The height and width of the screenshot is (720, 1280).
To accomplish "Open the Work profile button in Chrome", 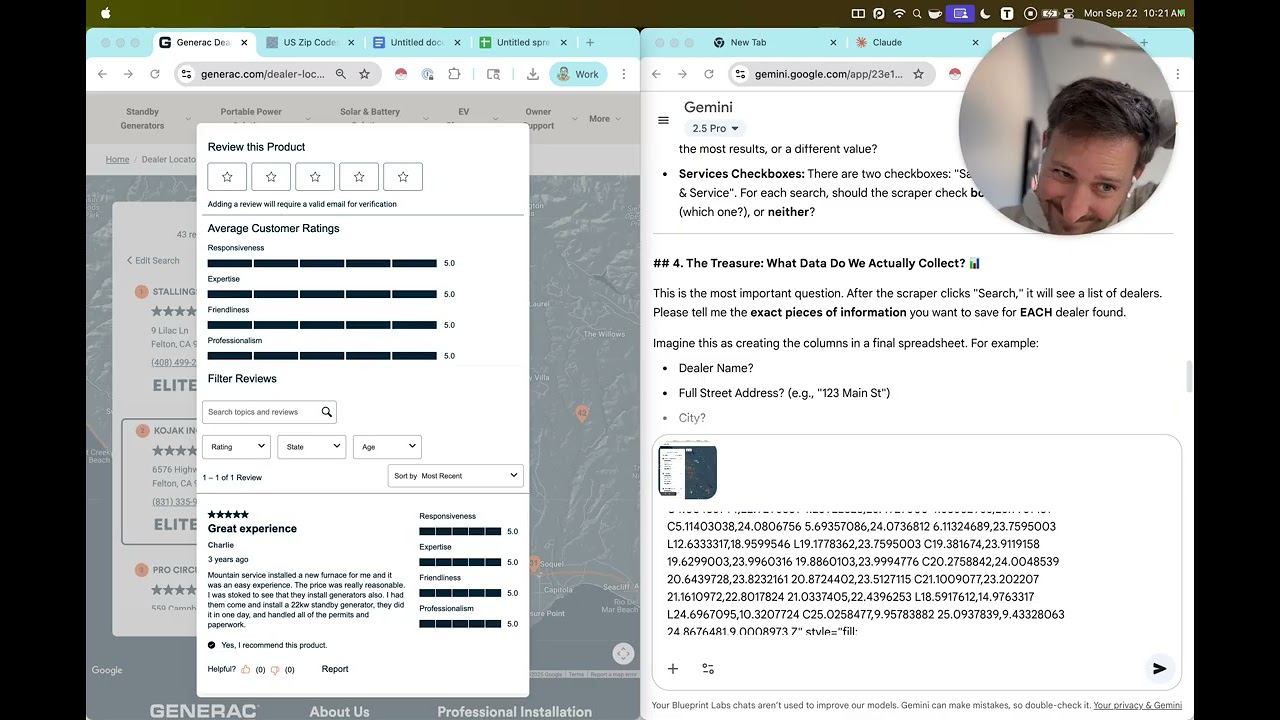I will 578,74.
